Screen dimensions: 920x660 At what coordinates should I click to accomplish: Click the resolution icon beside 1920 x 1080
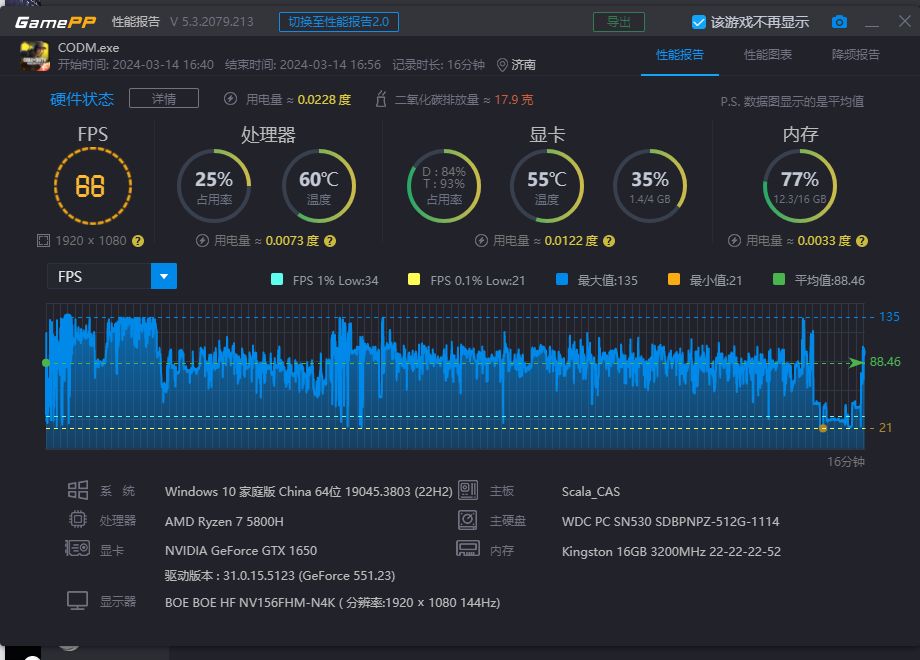tap(43, 241)
